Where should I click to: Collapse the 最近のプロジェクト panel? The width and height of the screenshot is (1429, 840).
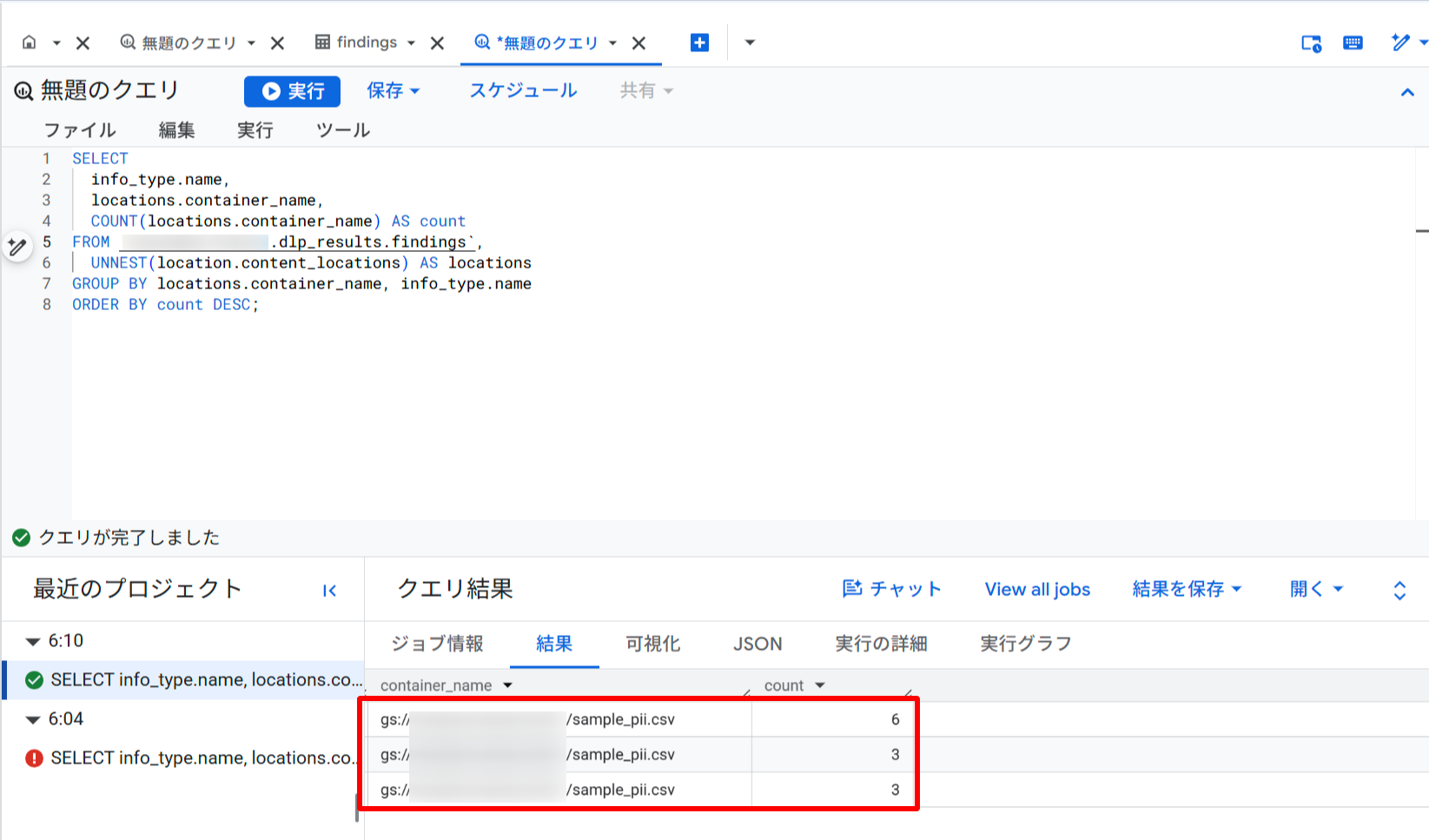329,591
